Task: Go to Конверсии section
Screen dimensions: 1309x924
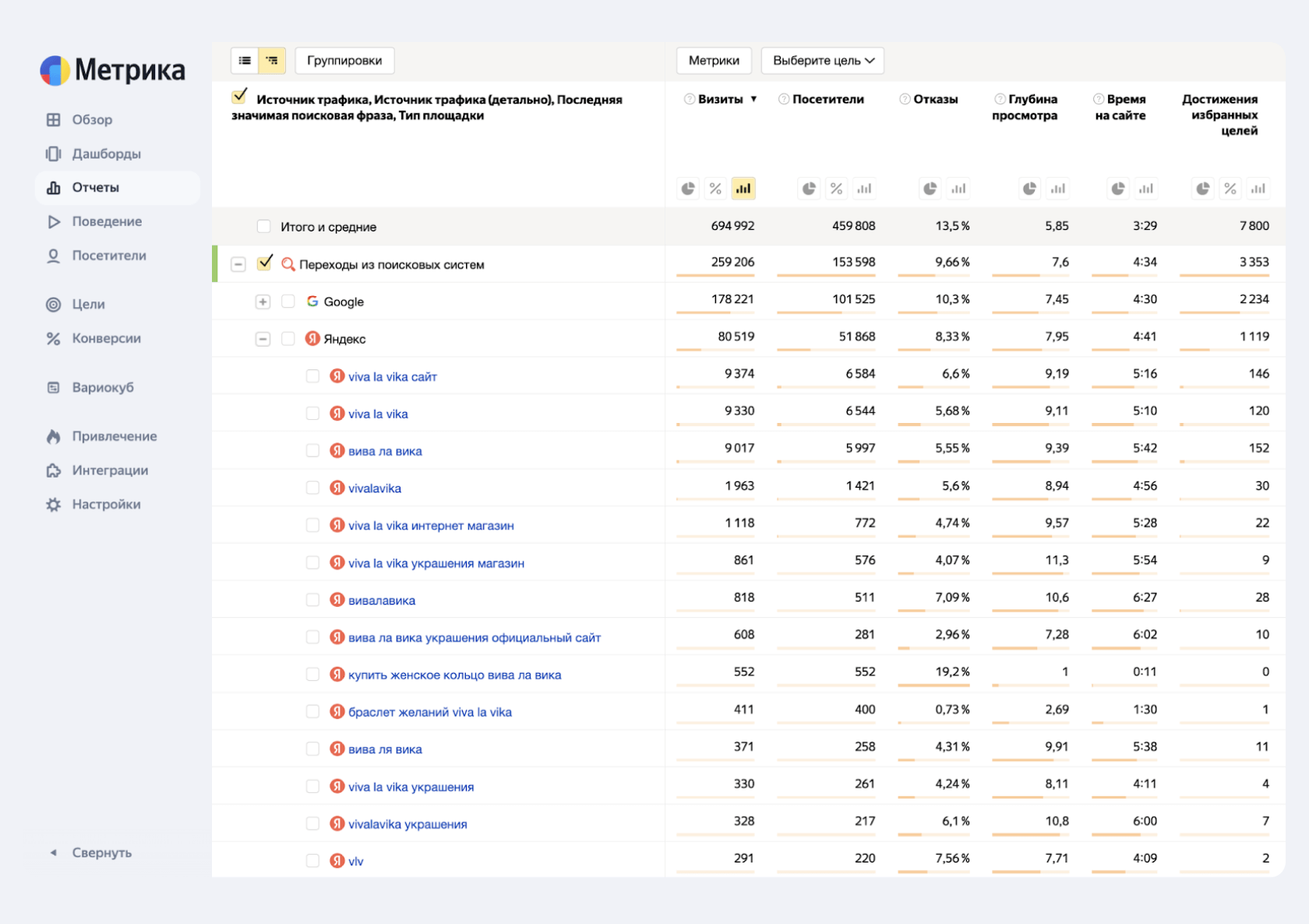Action: [93, 338]
